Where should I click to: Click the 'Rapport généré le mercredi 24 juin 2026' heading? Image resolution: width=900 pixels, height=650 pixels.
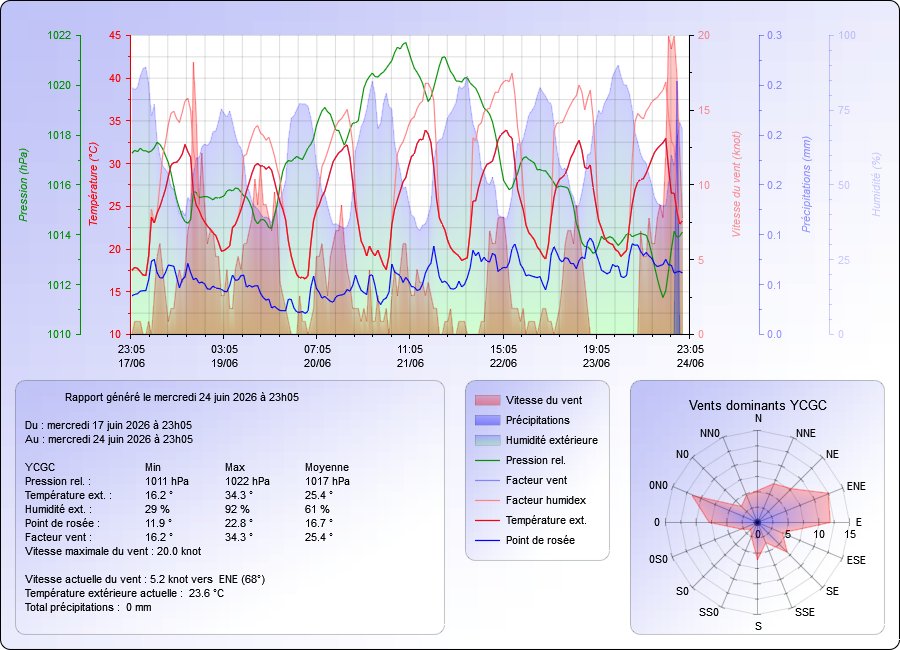[x=181, y=397]
